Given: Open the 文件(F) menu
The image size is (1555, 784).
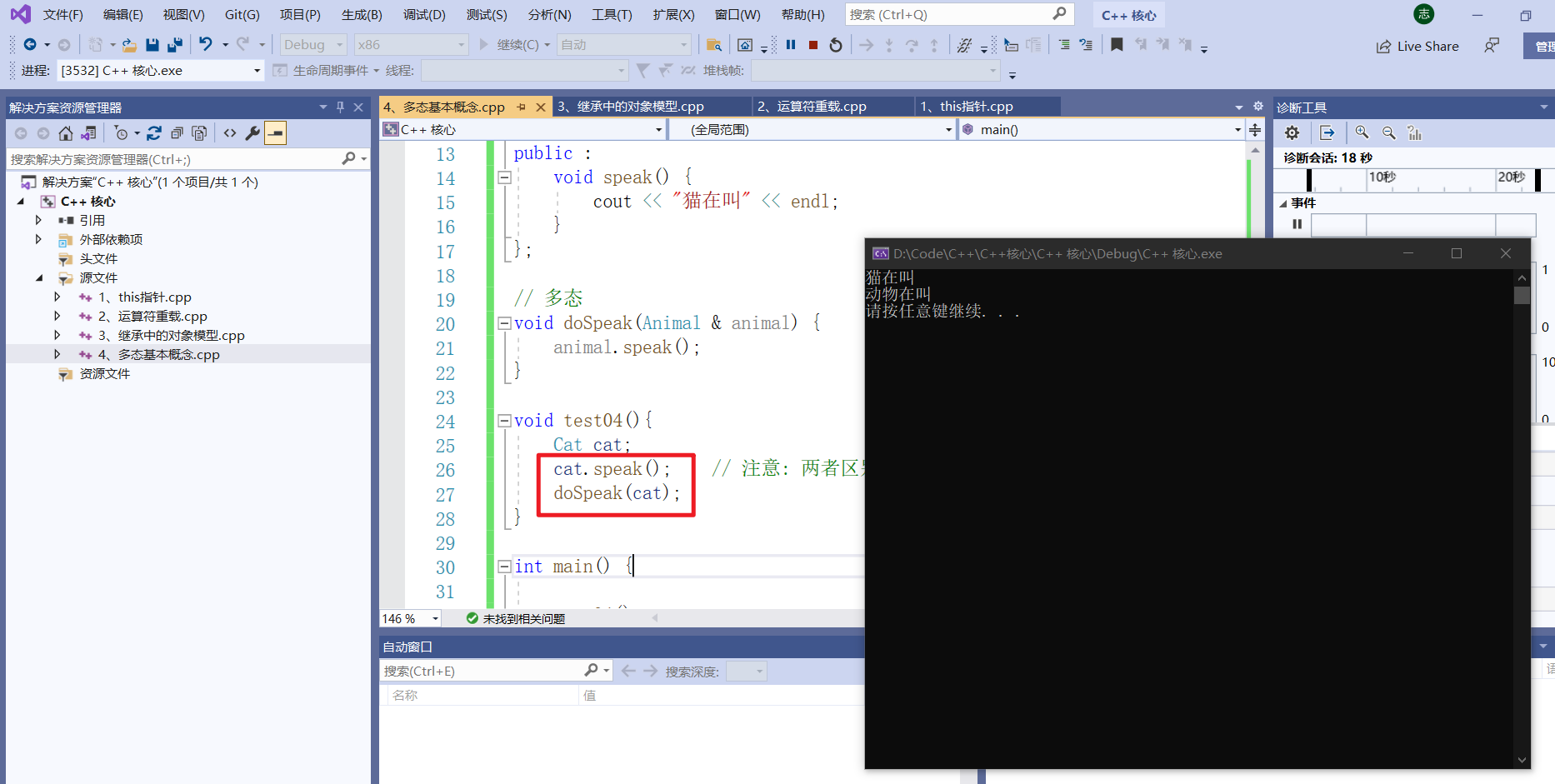Looking at the screenshot, I should pyautogui.click(x=62, y=15).
